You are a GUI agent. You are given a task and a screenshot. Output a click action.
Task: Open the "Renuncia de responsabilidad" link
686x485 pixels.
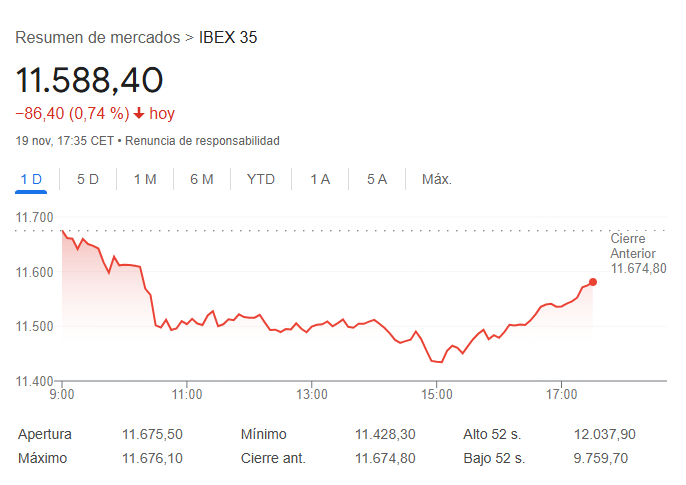pyautogui.click(x=202, y=141)
